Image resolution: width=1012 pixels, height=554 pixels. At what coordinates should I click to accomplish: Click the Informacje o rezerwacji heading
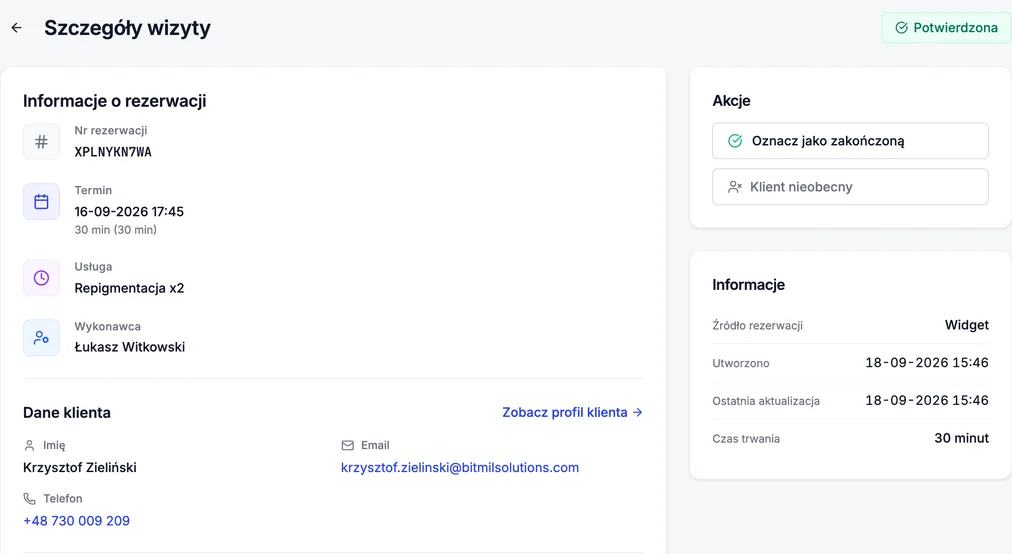pos(115,101)
